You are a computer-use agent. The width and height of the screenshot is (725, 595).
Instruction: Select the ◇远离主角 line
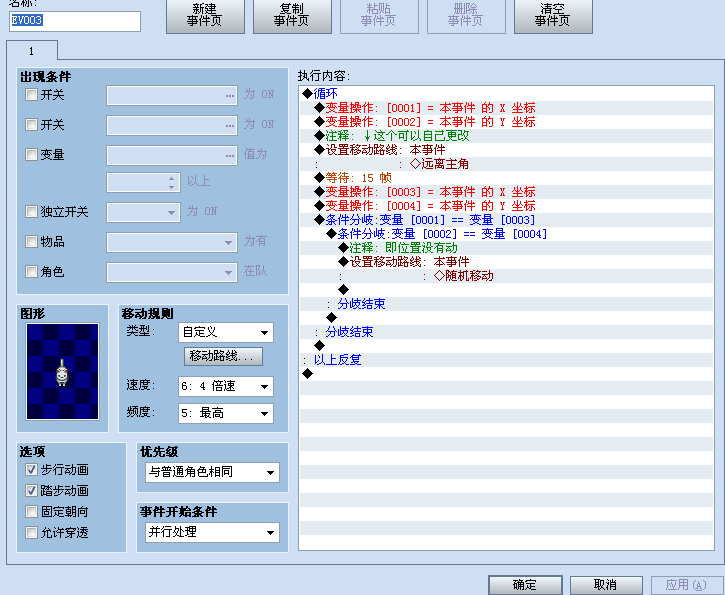(506, 164)
